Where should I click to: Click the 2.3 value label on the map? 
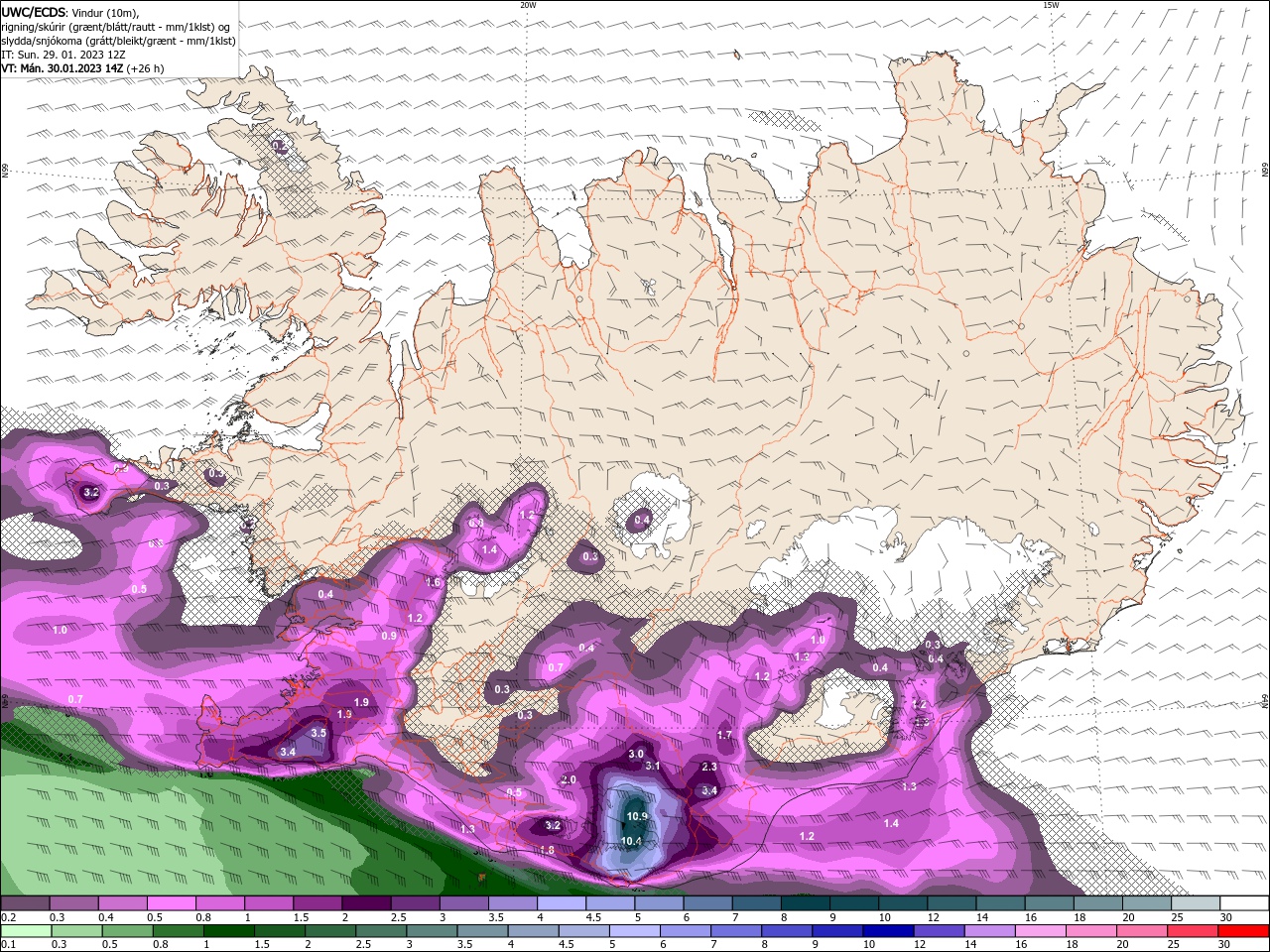click(x=709, y=768)
